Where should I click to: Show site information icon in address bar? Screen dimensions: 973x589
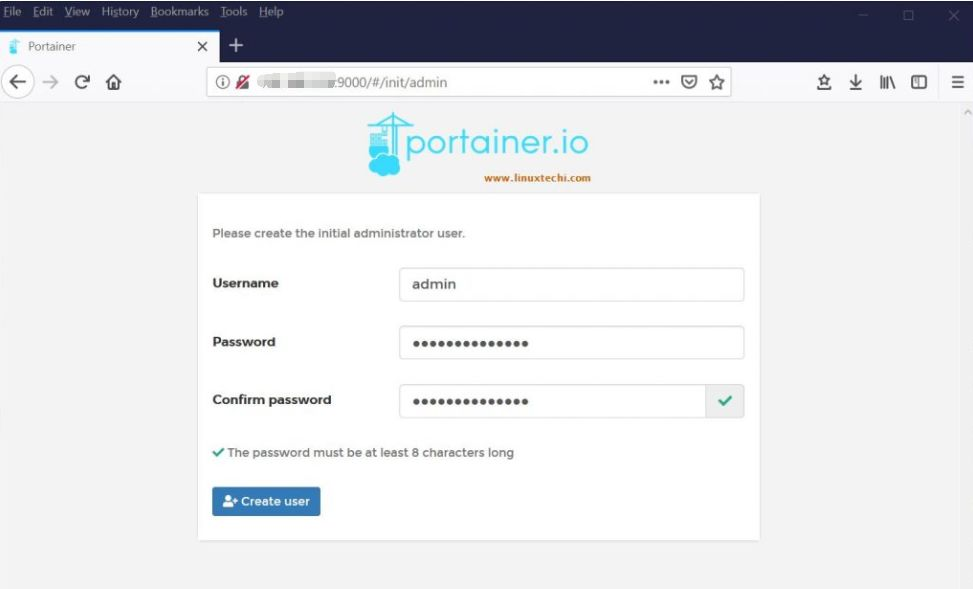coord(222,82)
